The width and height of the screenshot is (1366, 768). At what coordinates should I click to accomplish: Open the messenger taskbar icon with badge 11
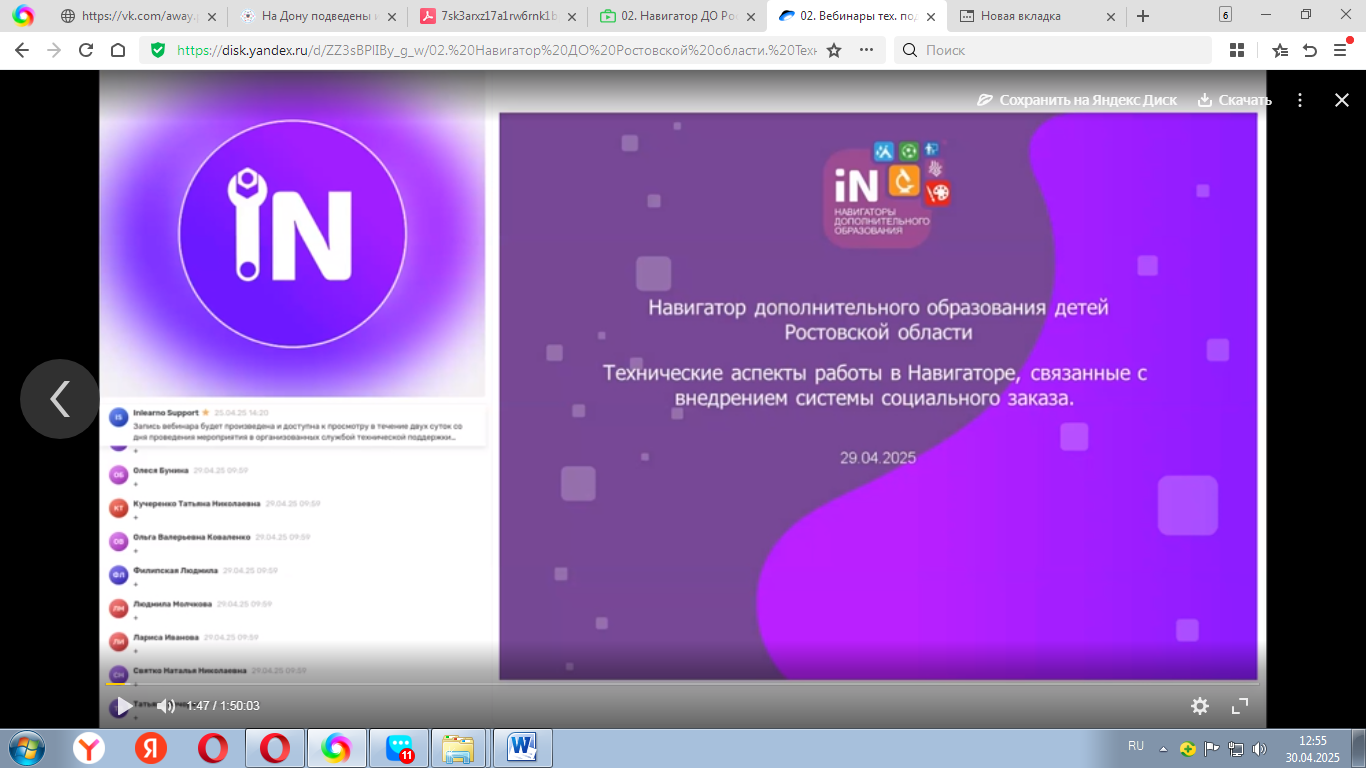tap(399, 748)
